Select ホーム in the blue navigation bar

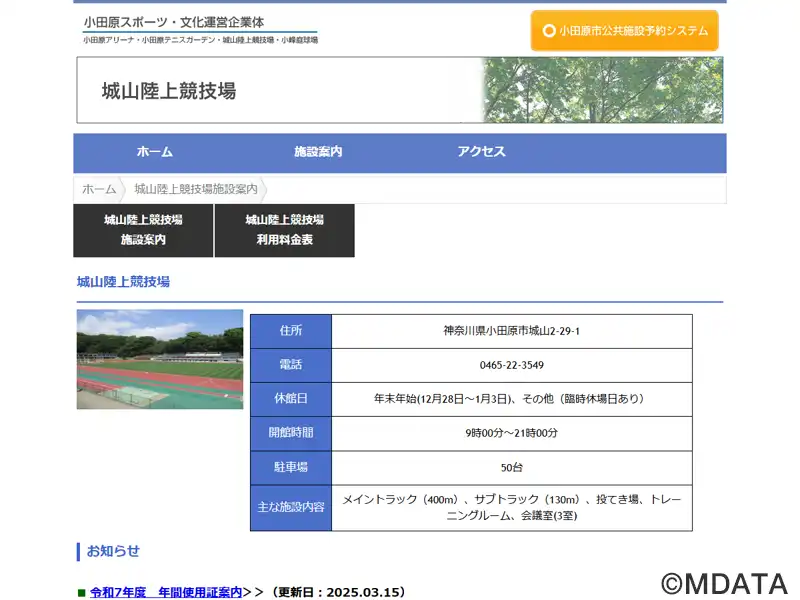(154, 152)
